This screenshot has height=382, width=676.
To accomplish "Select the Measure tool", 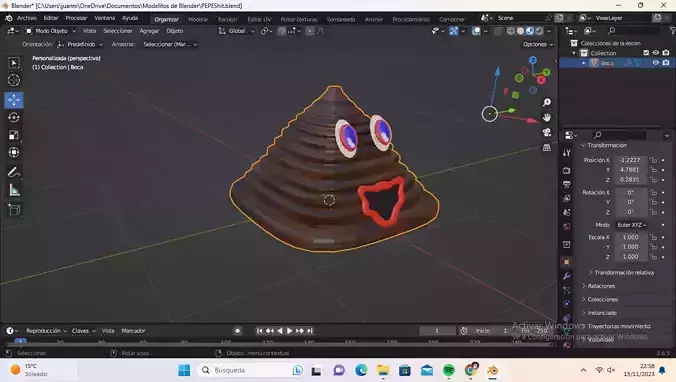I will point(14,190).
